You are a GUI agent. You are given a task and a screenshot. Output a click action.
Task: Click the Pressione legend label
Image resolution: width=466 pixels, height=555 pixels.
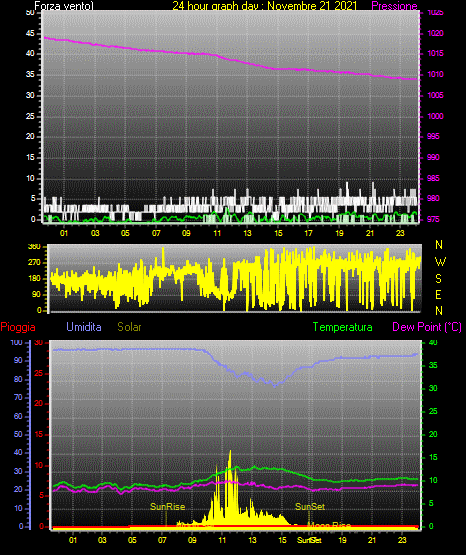point(394,6)
